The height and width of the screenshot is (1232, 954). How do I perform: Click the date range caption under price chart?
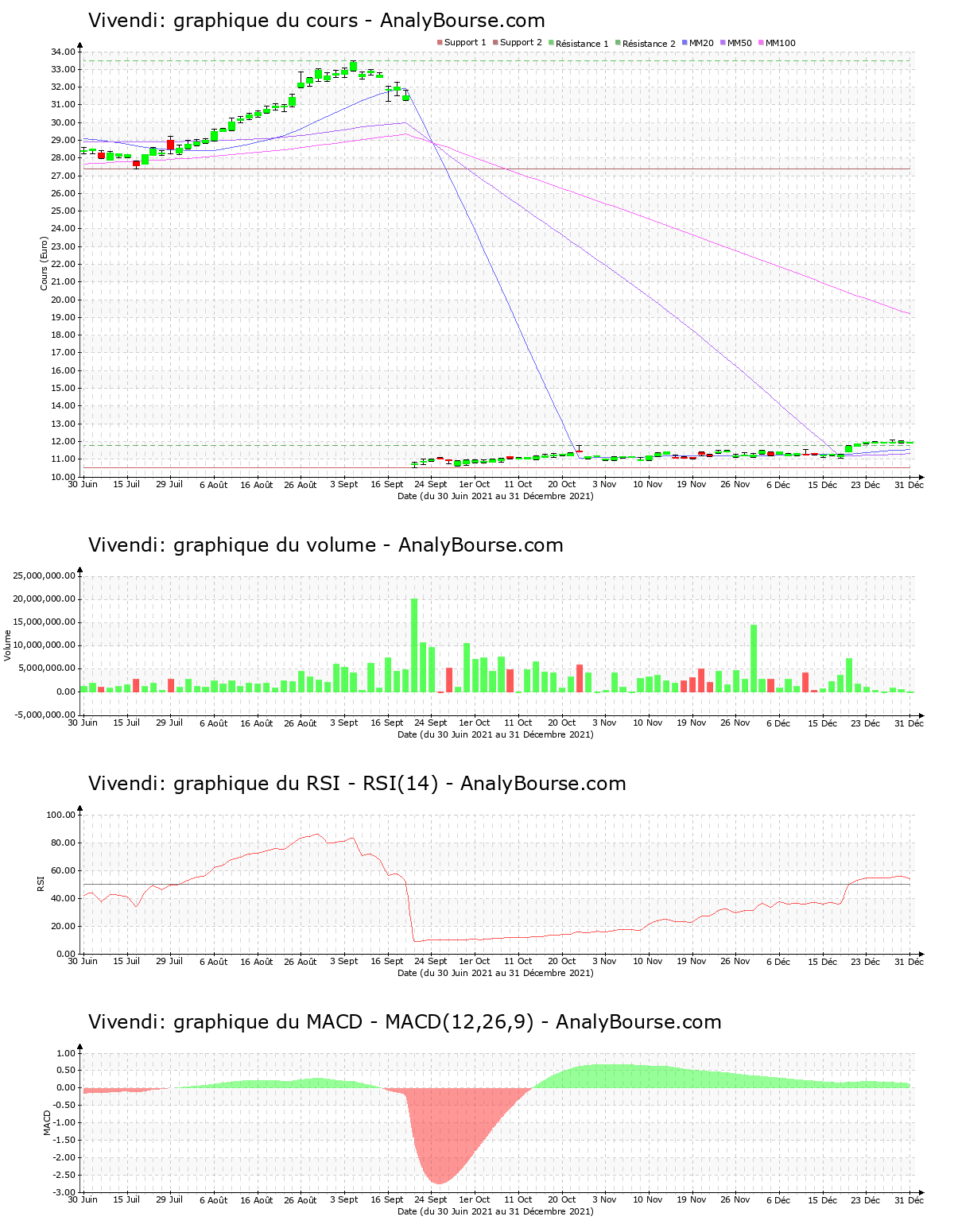coord(495,496)
